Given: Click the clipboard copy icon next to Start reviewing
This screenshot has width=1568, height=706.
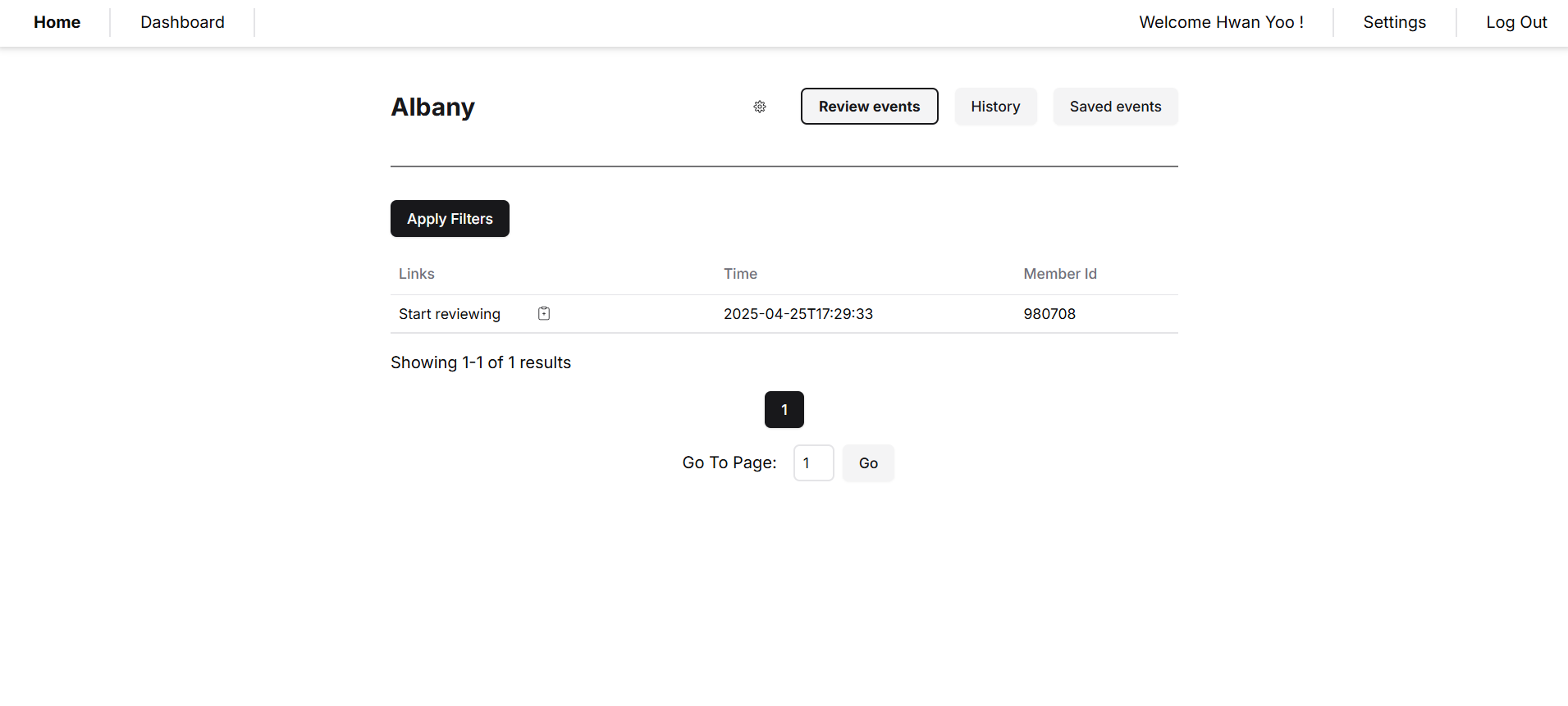Looking at the screenshot, I should [x=544, y=313].
